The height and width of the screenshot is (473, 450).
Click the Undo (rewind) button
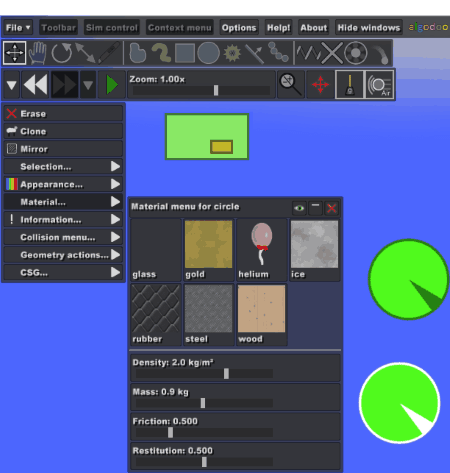[x=35, y=85]
